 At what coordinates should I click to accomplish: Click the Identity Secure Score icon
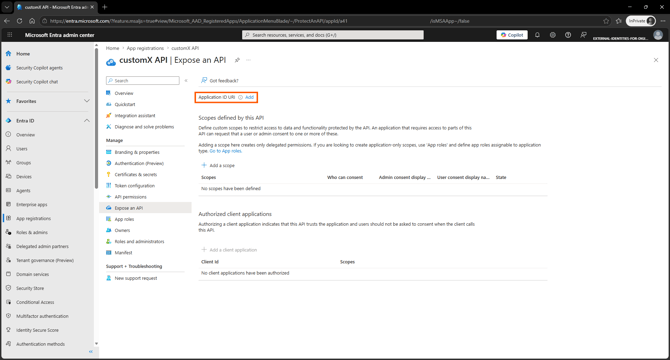point(8,330)
